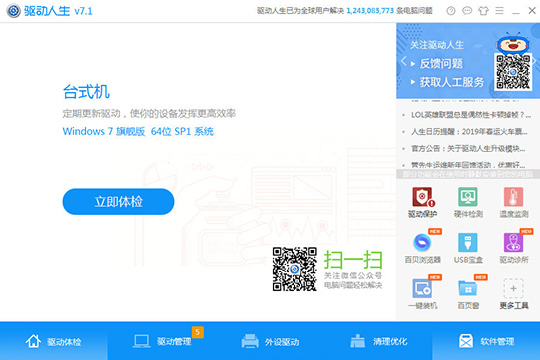Open 驱动保护 tool
The image size is (540, 360).
[422, 203]
